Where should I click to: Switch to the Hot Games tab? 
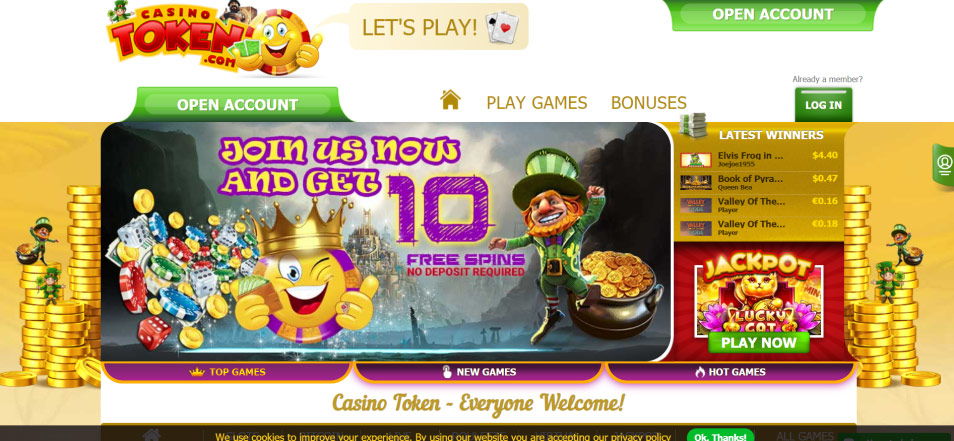coord(731,372)
